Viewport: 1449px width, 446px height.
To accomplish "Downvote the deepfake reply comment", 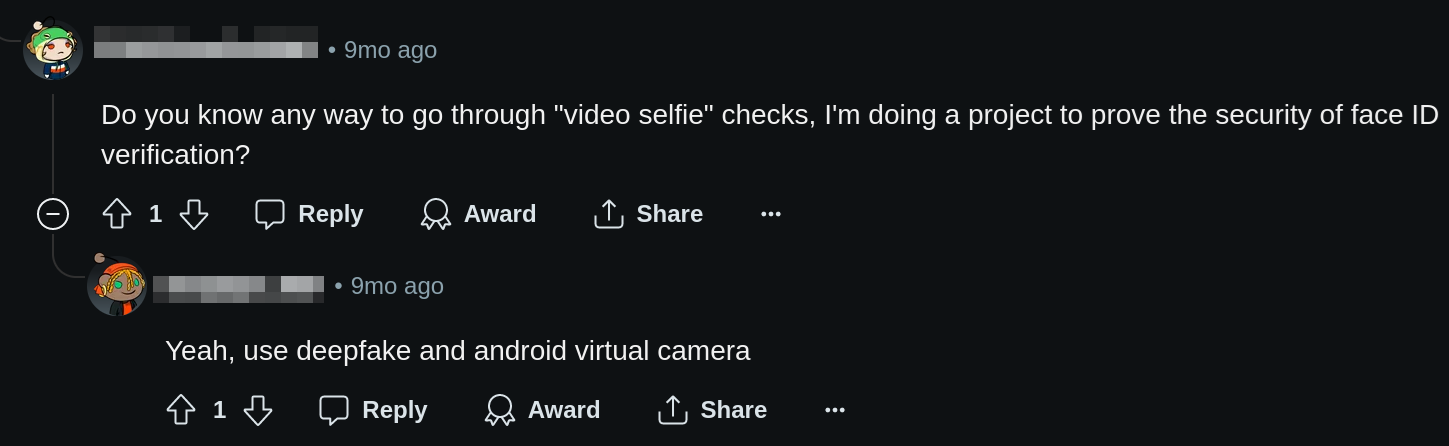I will point(258,410).
